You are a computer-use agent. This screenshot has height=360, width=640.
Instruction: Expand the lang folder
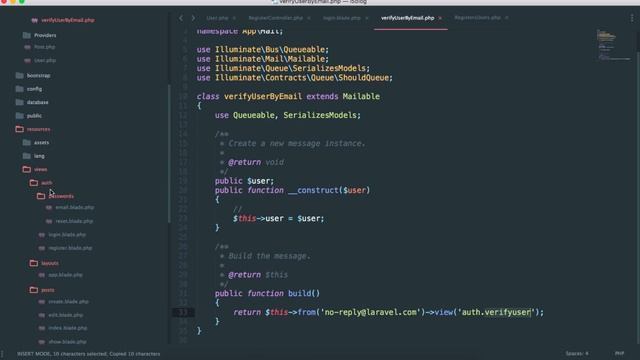point(27,156)
